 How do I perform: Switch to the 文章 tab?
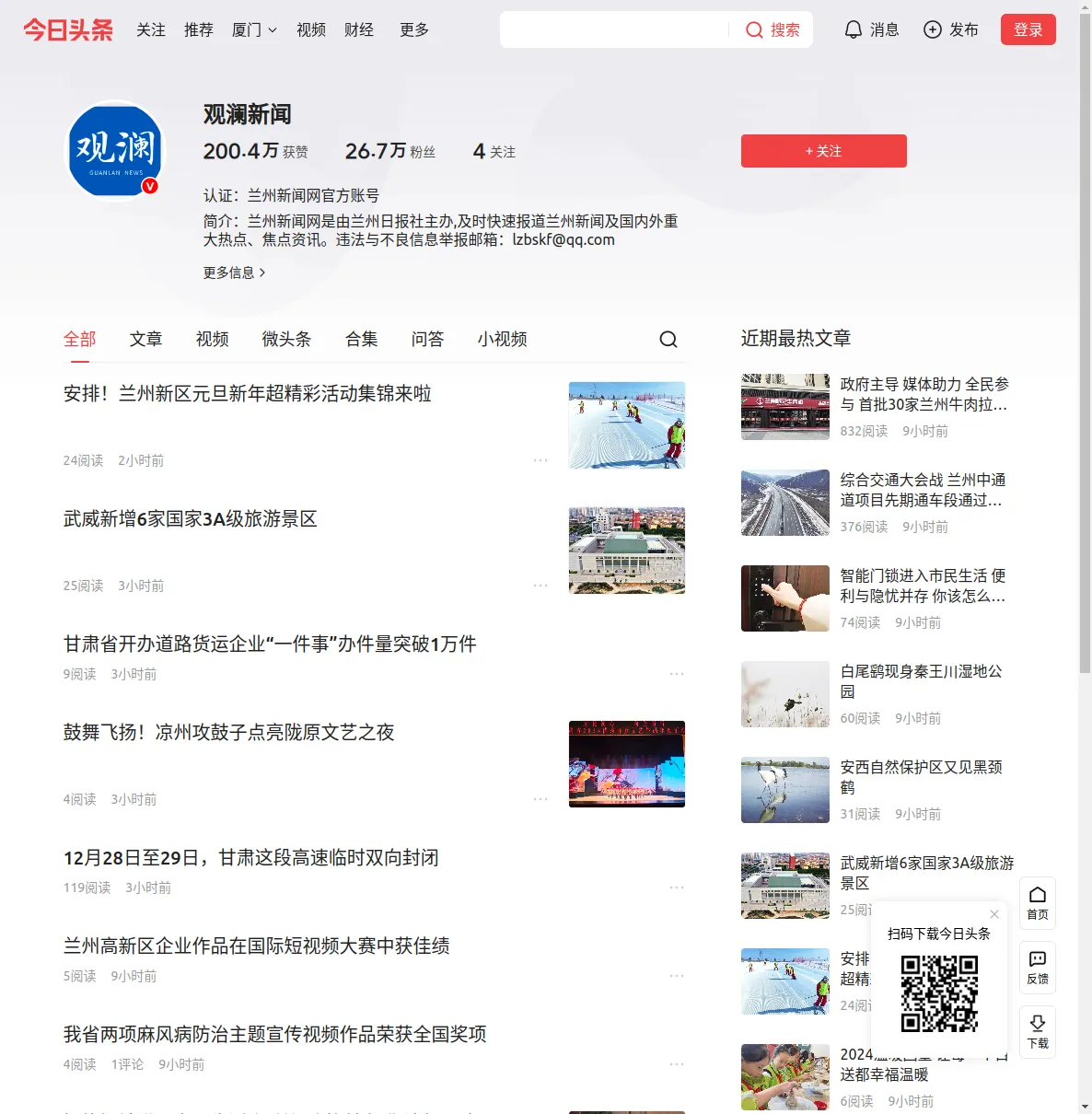tap(146, 339)
